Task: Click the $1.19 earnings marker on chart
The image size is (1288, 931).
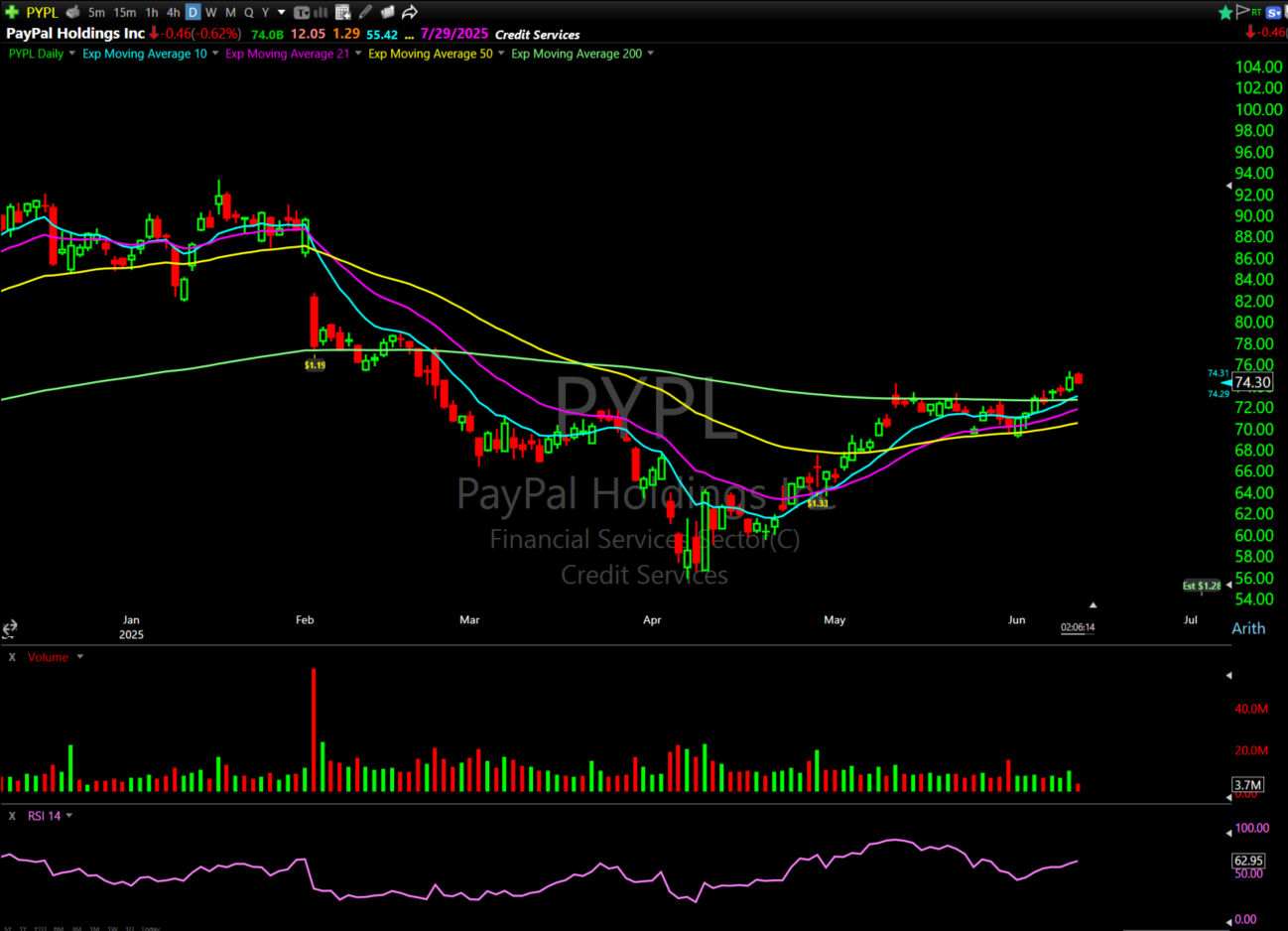Action: pos(315,365)
